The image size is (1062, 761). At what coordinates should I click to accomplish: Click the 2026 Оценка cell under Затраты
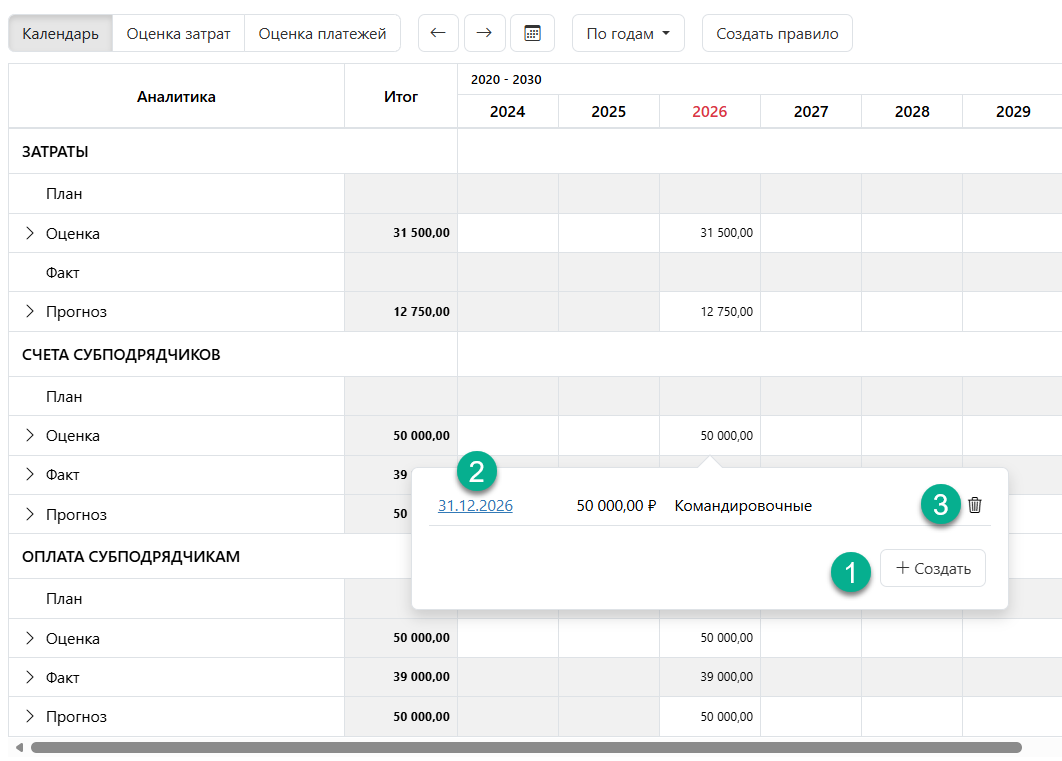(x=709, y=233)
